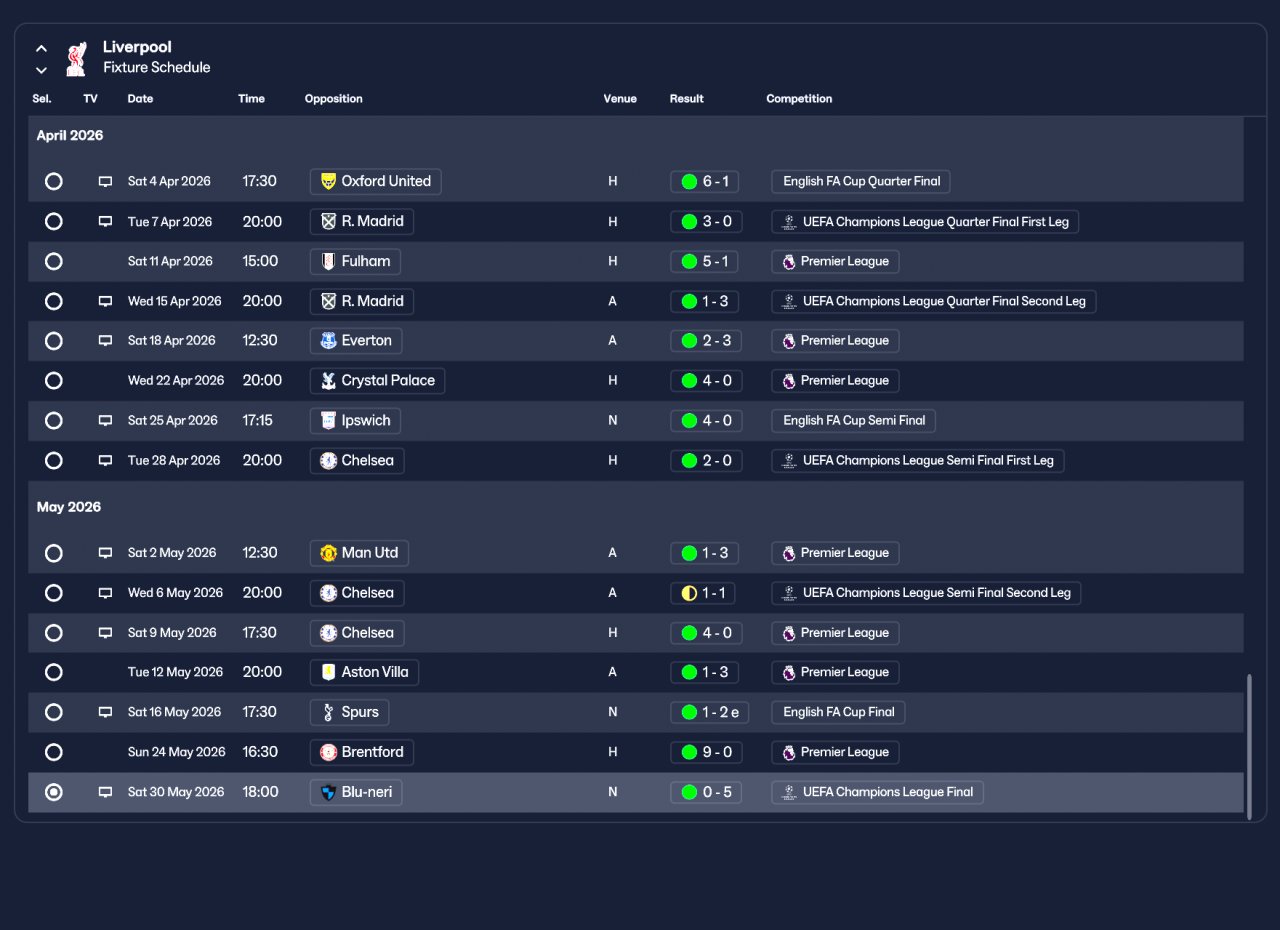Click Ipswich club badge icon
The image size is (1280, 930).
[x=328, y=421]
